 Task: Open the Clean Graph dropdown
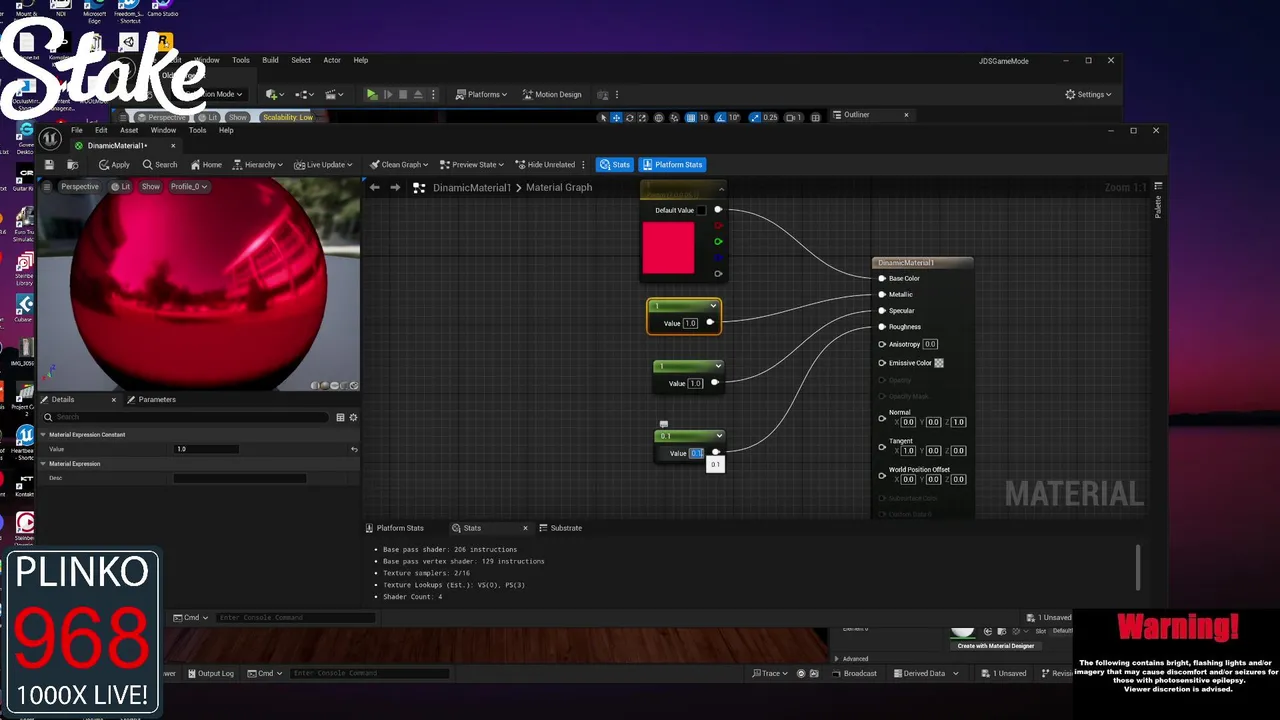(399, 164)
